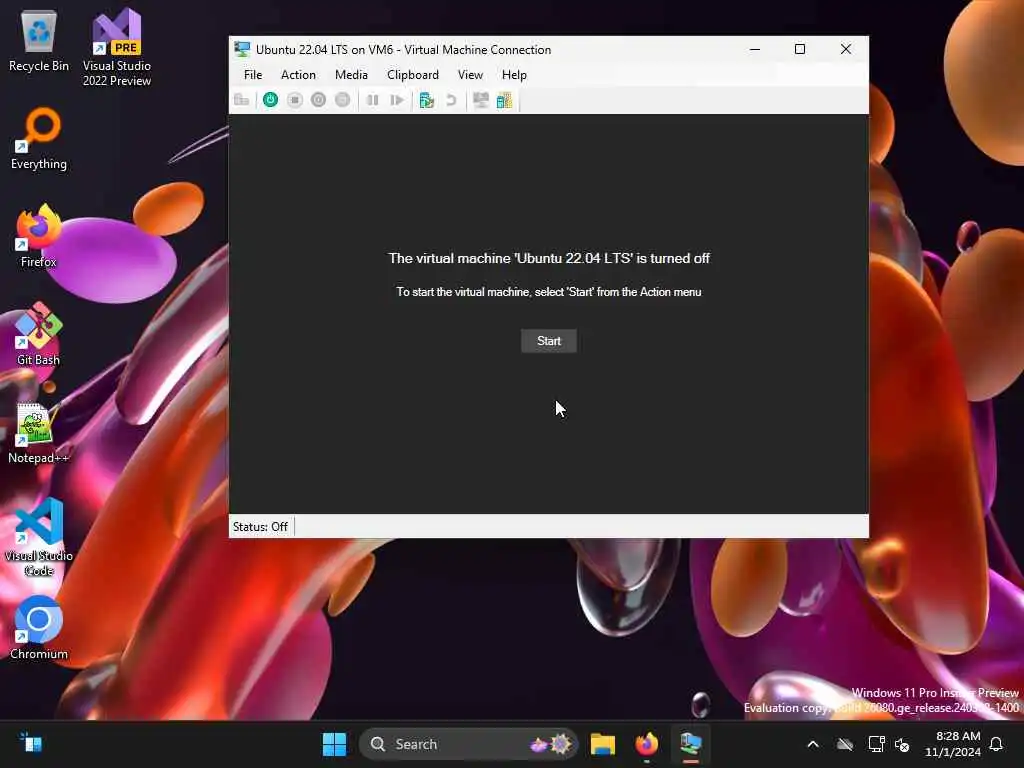Open the Action menu
Viewport: 1024px width, 768px height.
point(298,74)
